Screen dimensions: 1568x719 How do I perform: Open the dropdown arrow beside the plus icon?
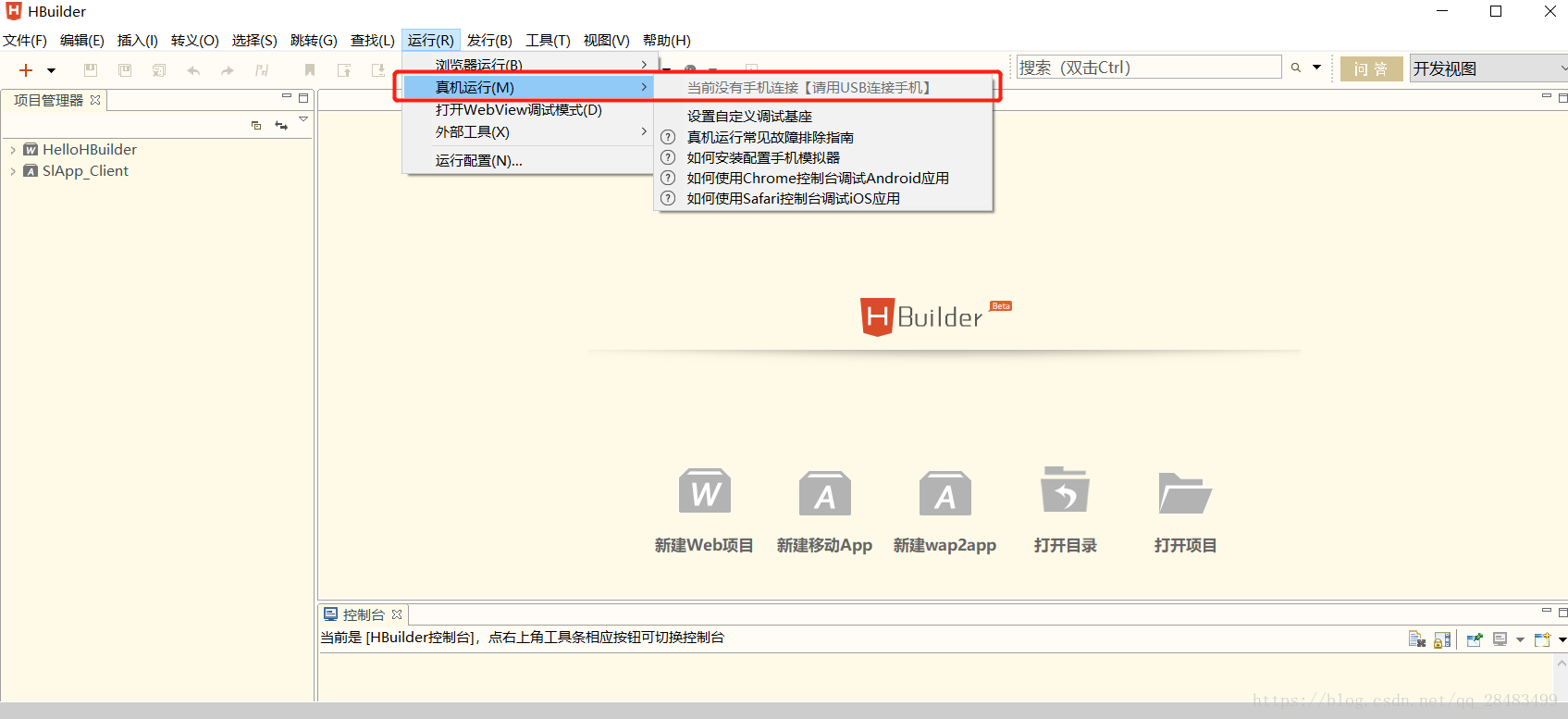pyautogui.click(x=51, y=70)
